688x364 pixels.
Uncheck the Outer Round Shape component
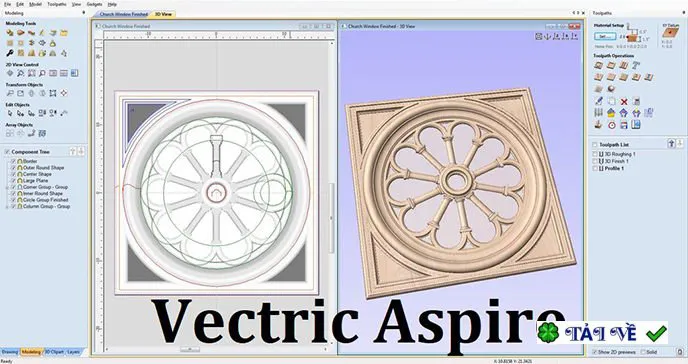(13, 168)
